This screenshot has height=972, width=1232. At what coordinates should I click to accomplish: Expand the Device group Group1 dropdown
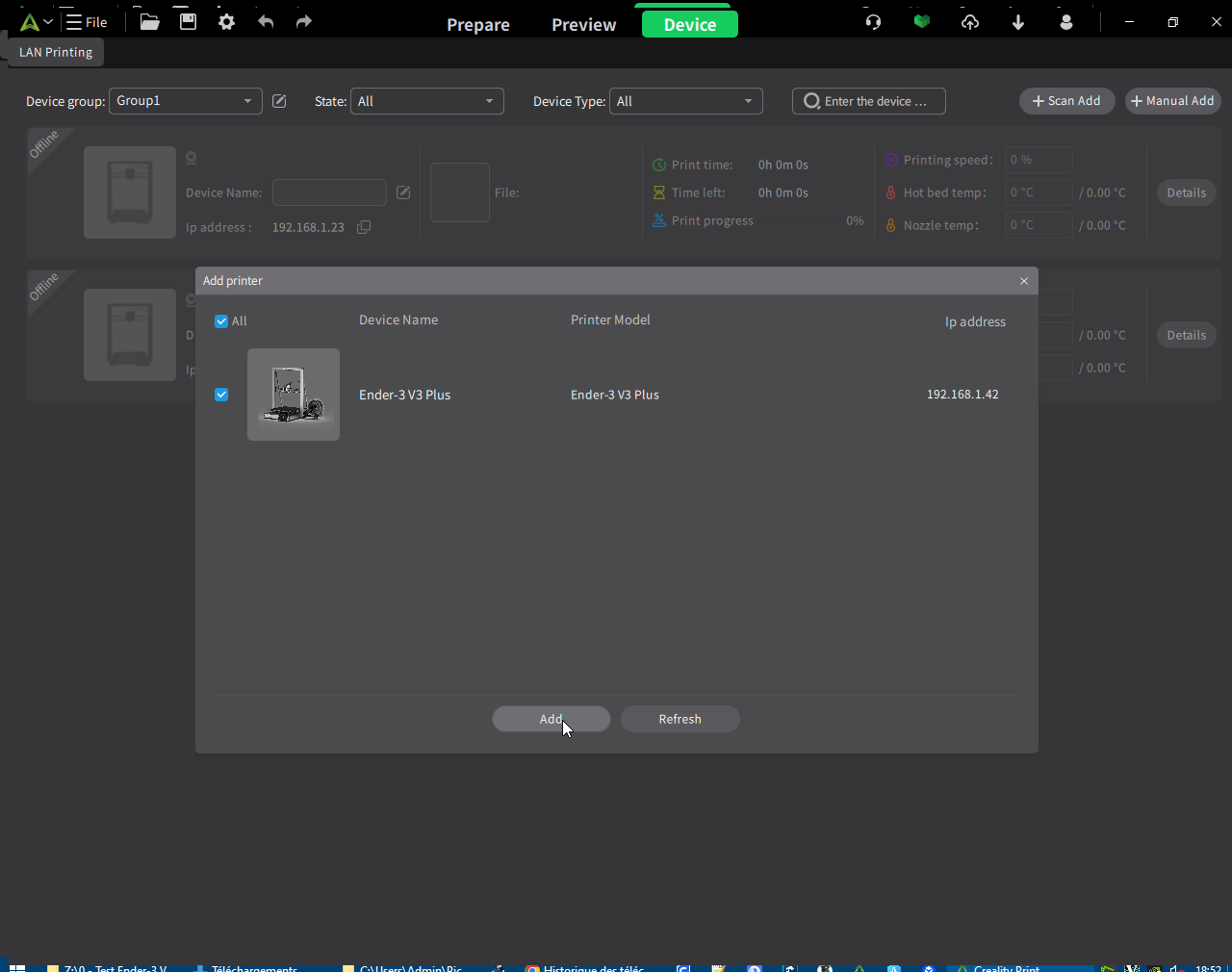coord(186,101)
